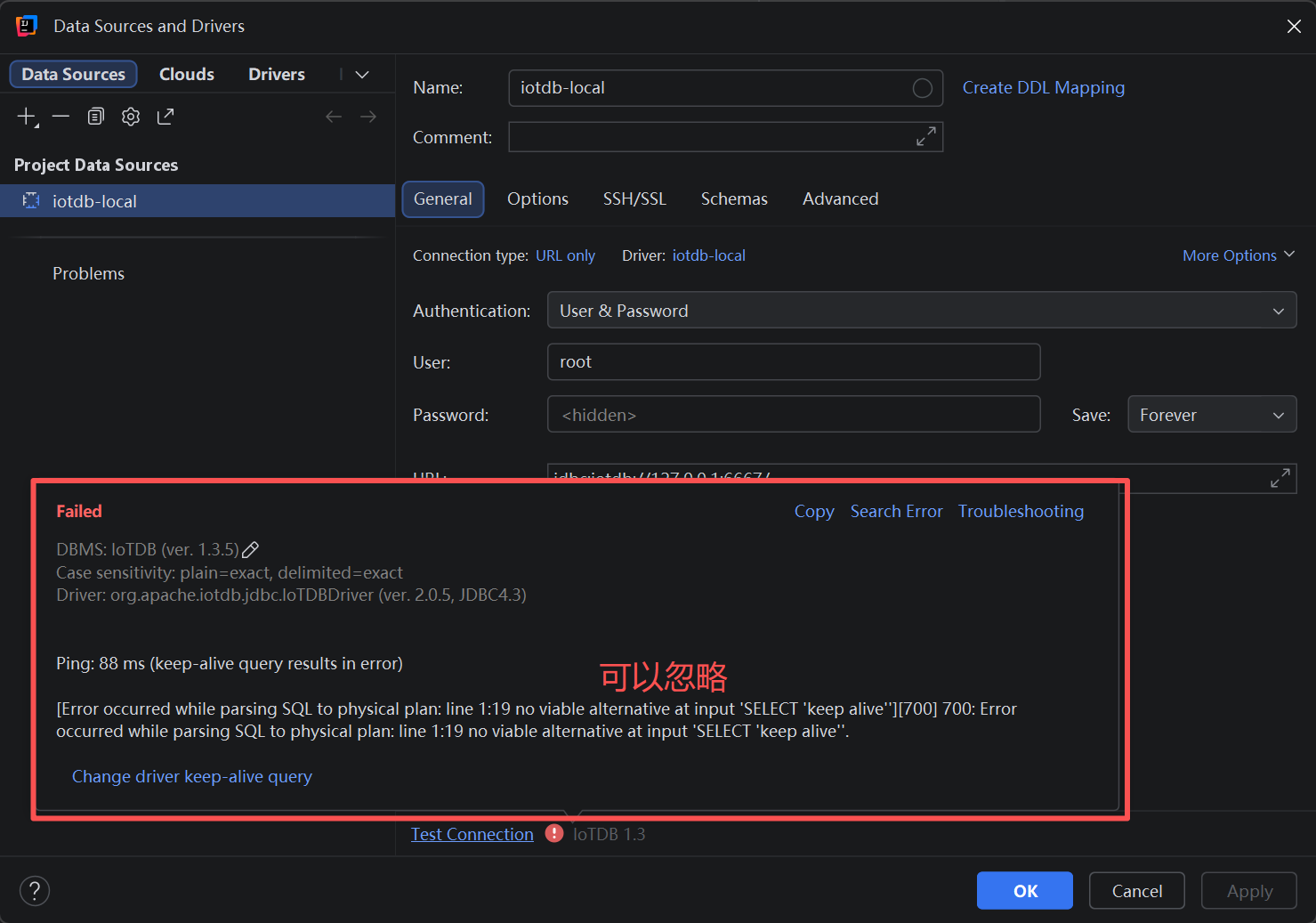Expand the More Options menu
Image resolution: width=1316 pixels, height=923 pixels.
(1239, 255)
